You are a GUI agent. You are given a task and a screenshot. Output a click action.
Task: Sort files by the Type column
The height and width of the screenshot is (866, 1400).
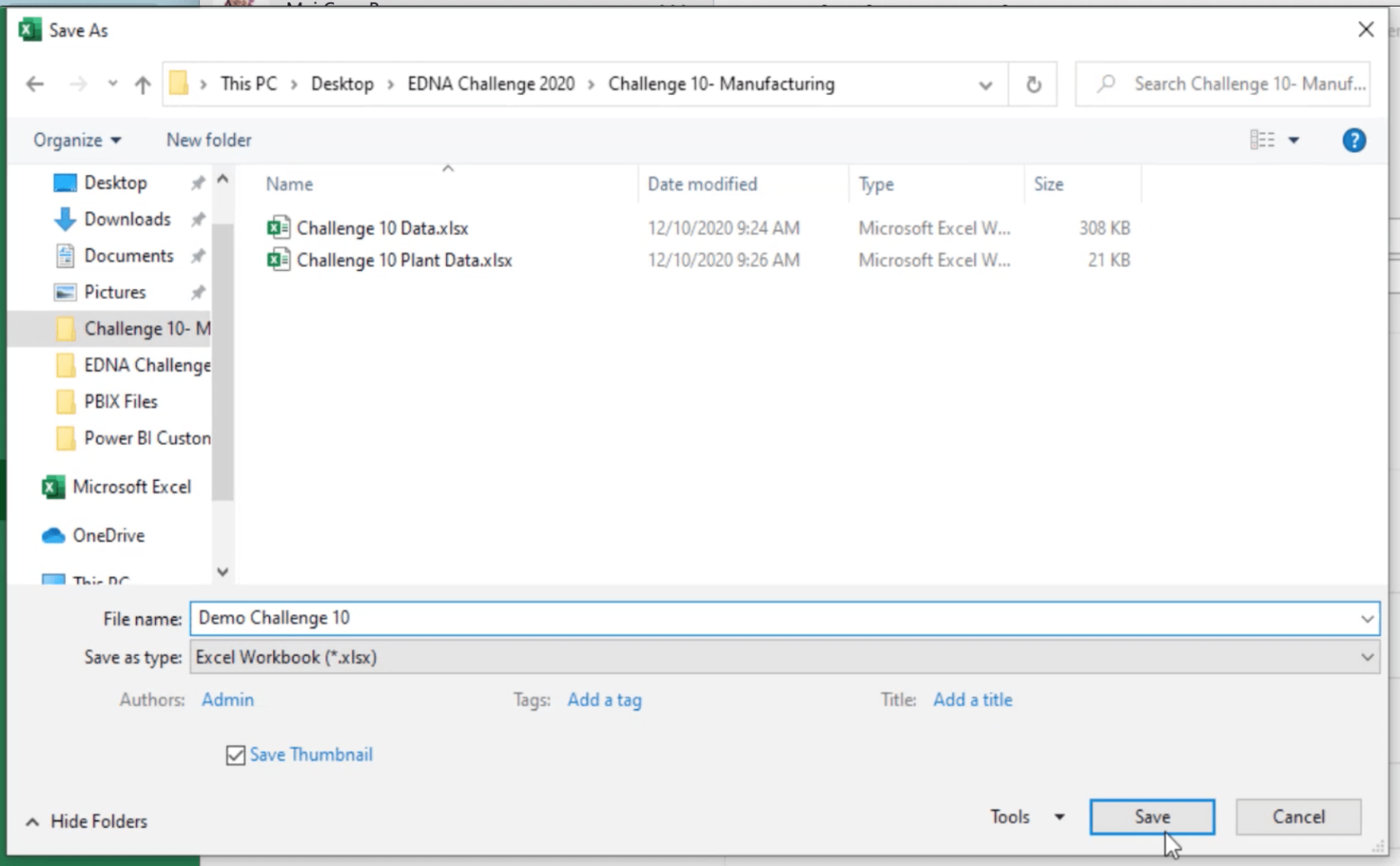click(x=876, y=184)
